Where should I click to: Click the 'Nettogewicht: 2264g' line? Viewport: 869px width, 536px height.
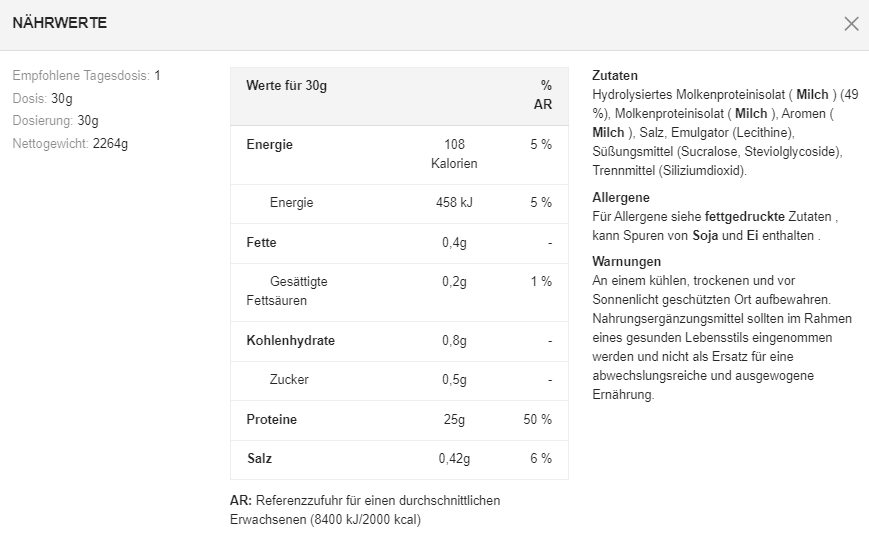click(x=70, y=144)
